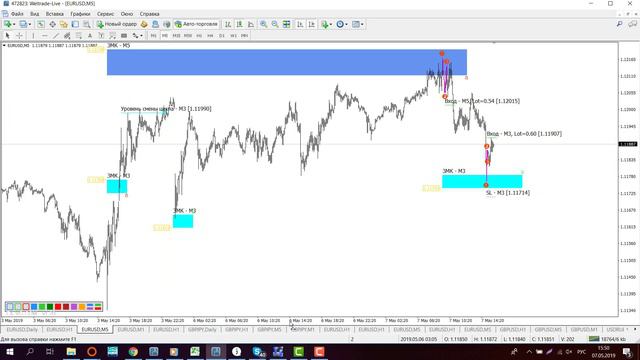Zoom out on the chart
The image size is (640, 360).
[275, 24]
